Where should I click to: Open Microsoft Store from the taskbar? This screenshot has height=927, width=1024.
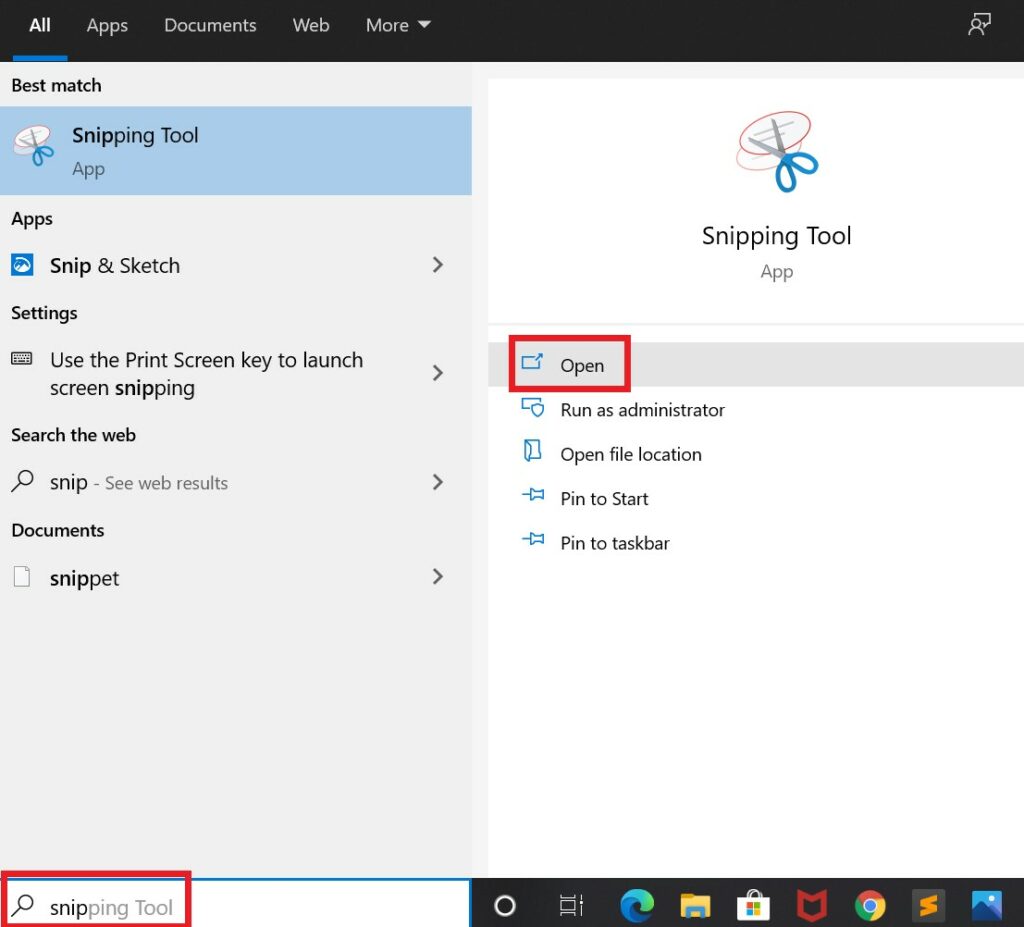pos(753,906)
